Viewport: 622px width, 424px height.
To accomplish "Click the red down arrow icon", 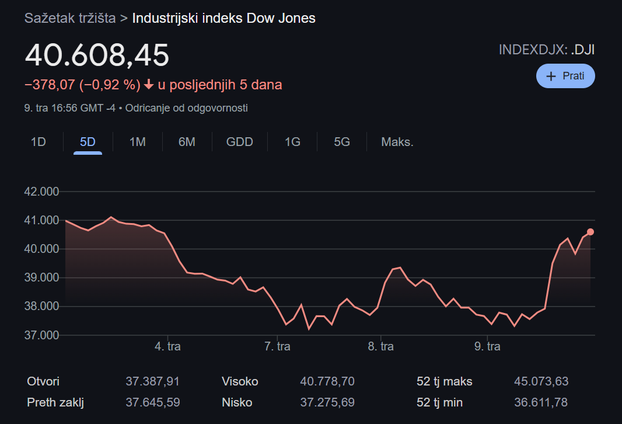I will click(x=149, y=84).
